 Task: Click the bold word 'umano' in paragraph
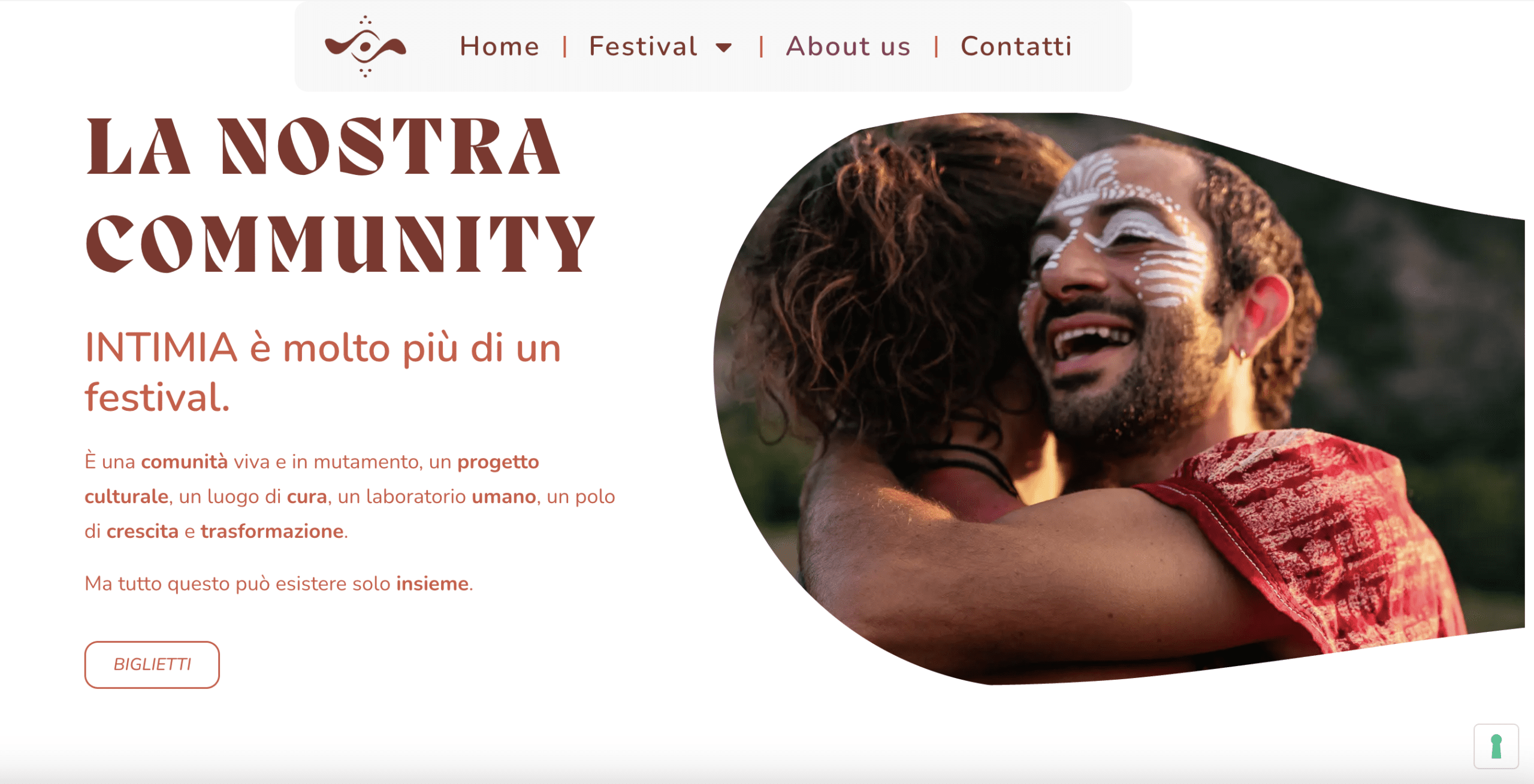coord(504,497)
